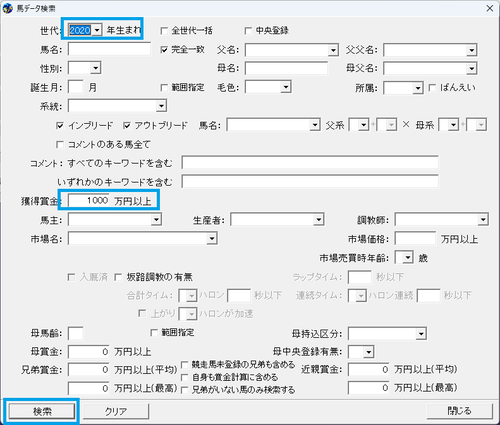
Task: Toggle the 全世代一括 checkbox
Action: tap(164, 31)
